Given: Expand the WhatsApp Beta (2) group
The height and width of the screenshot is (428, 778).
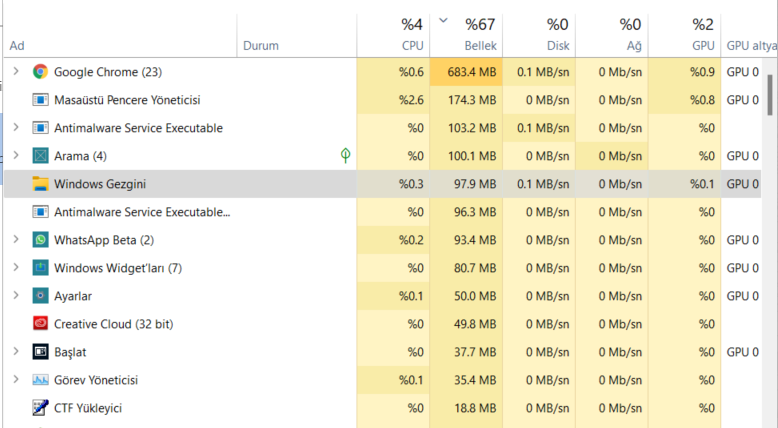Looking at the screenshot, I should [16, 240].
